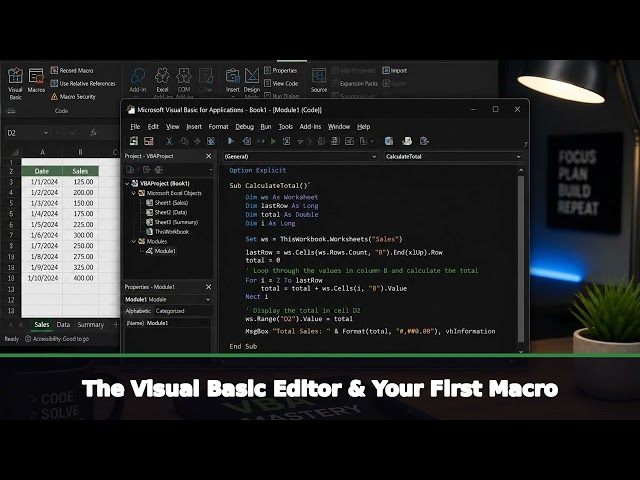Image resolution: width=640 pixels, height=480 pixels.
Task: Close the Project - VBAProject pane
Action: coord(209,156)
